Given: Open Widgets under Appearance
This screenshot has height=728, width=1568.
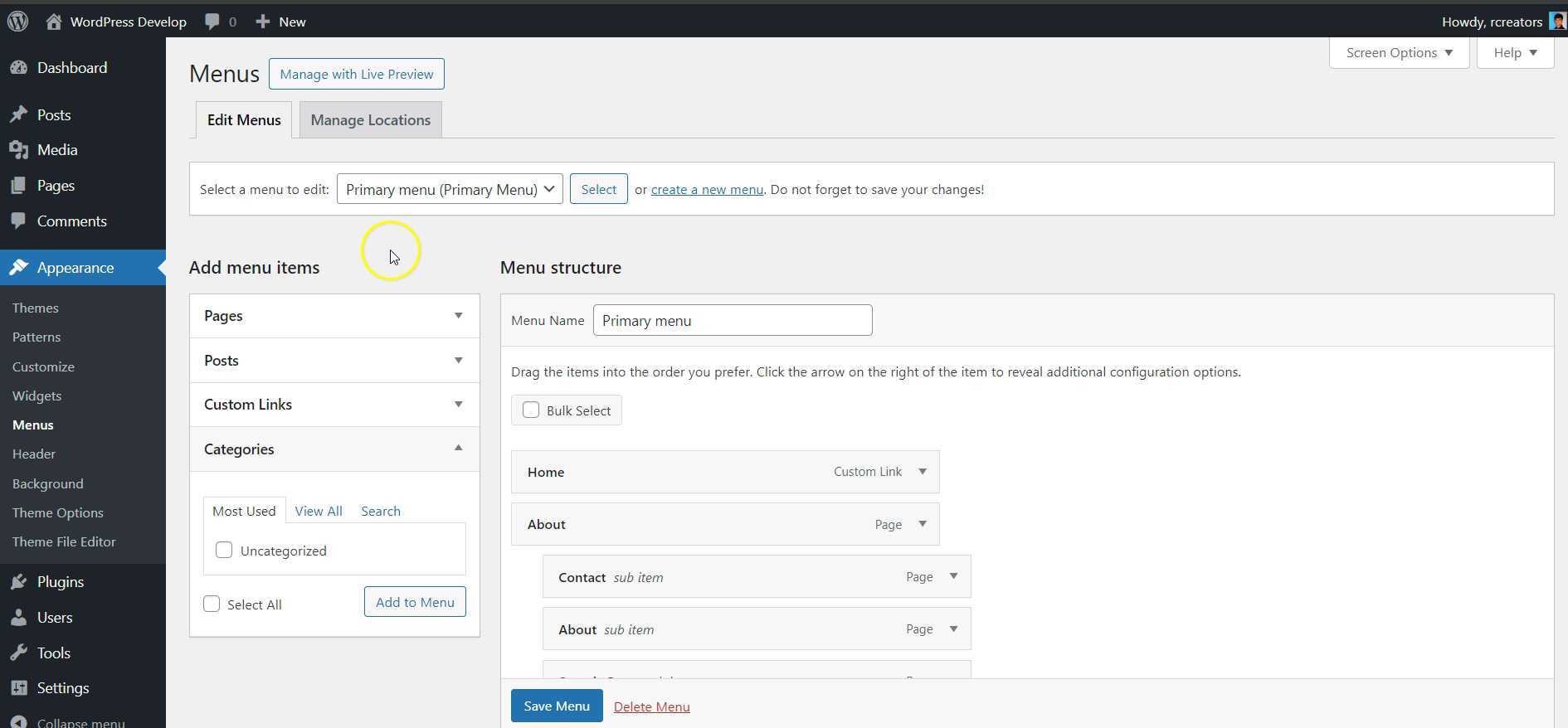Looking at the screenshot, I should pos(37,396).
